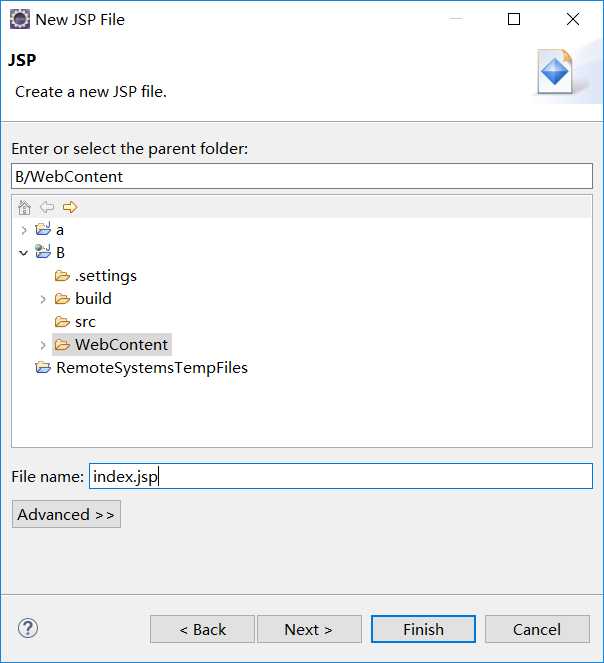
Task: Click the parent folder path field
Action: click(302, 176)
